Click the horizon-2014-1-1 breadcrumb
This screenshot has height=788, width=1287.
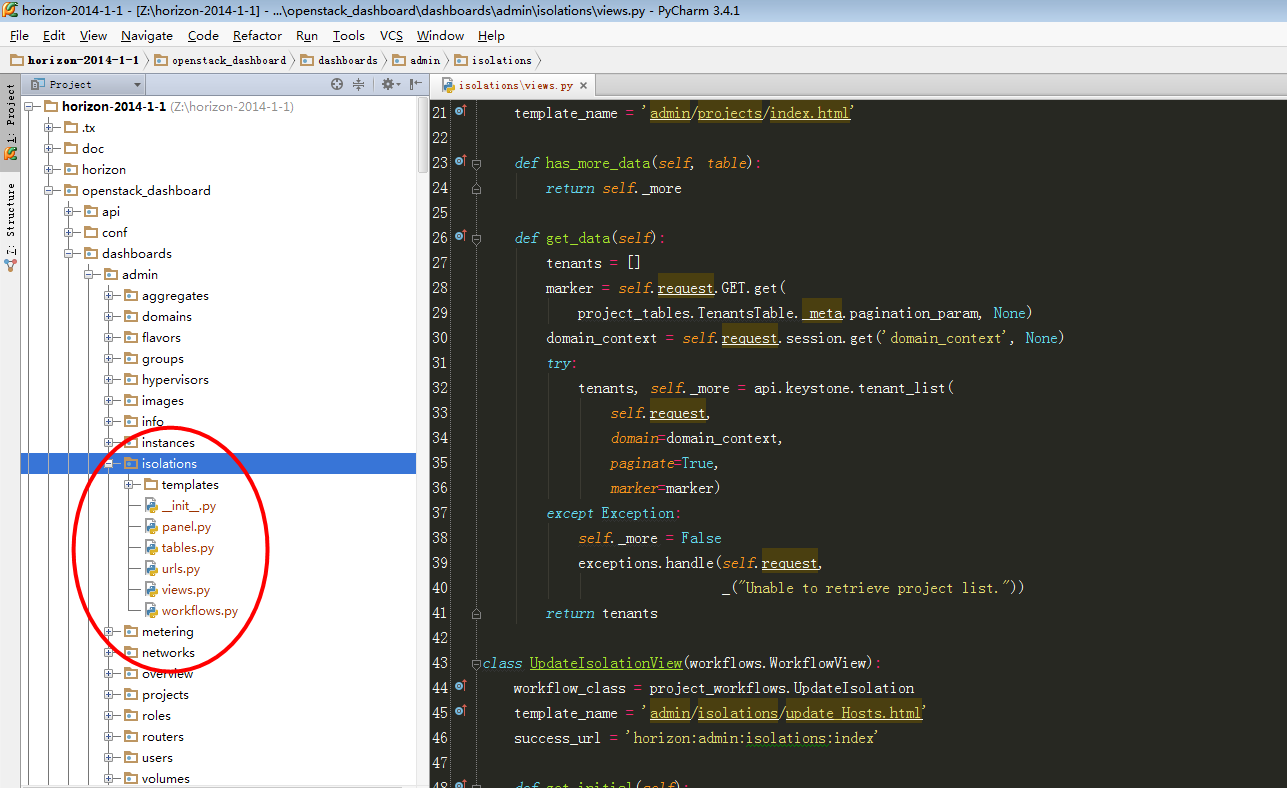[x=75, y=60]
